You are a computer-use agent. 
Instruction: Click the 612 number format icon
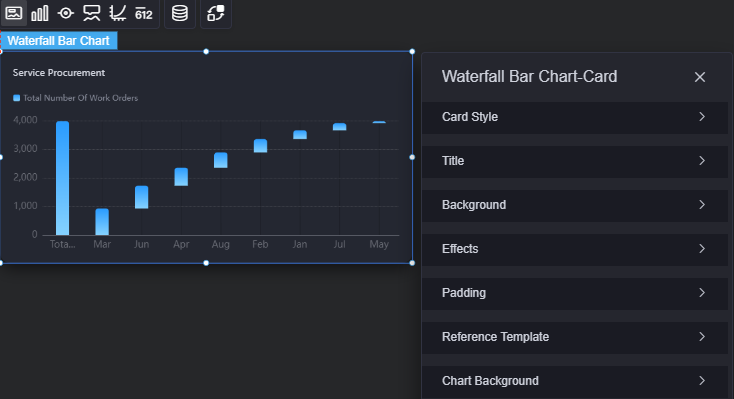pyautogui.click(x=144, y=14)
